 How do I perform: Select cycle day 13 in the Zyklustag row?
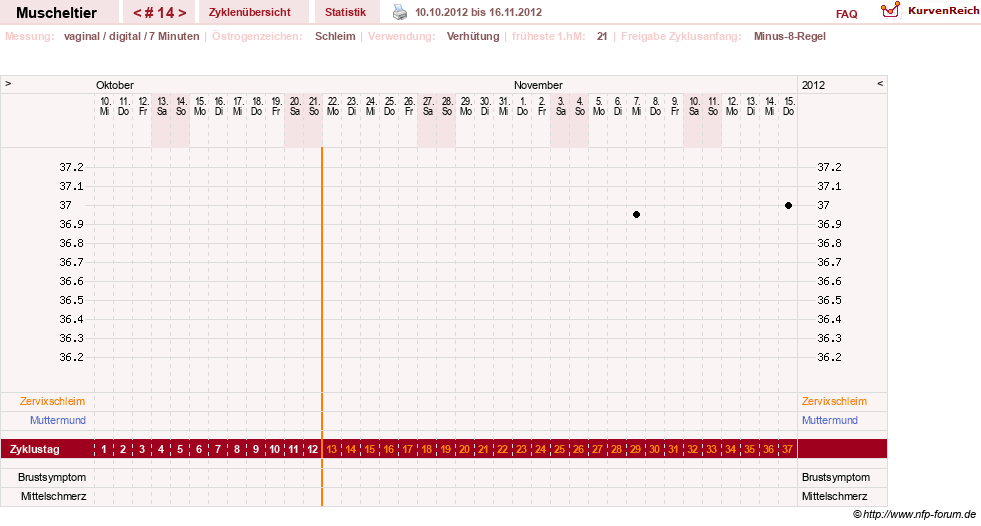332,449
